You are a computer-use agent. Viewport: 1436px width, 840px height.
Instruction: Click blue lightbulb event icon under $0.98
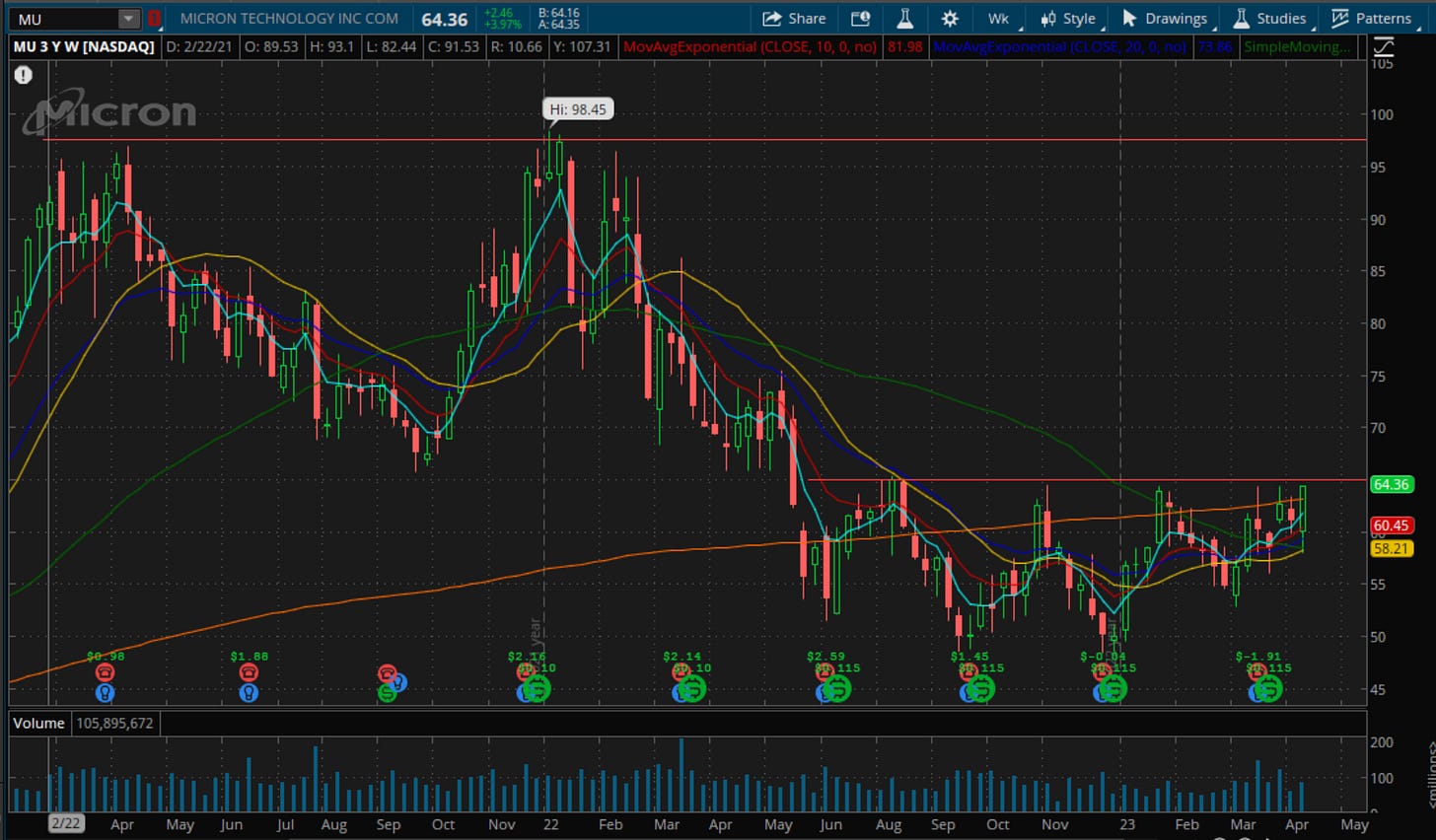click(x=105, y=693)
